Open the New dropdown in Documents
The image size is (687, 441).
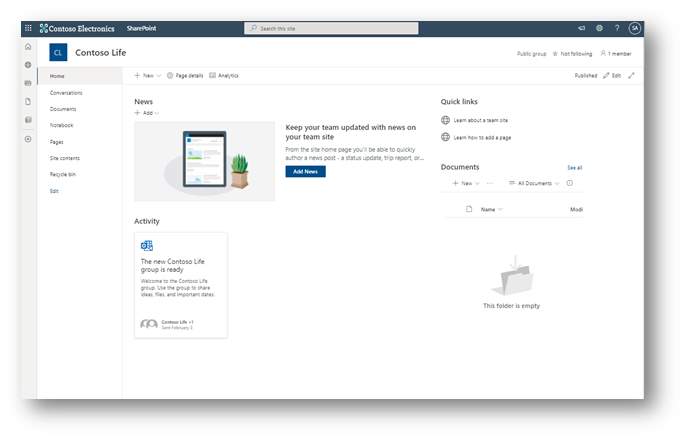(466, 183)
